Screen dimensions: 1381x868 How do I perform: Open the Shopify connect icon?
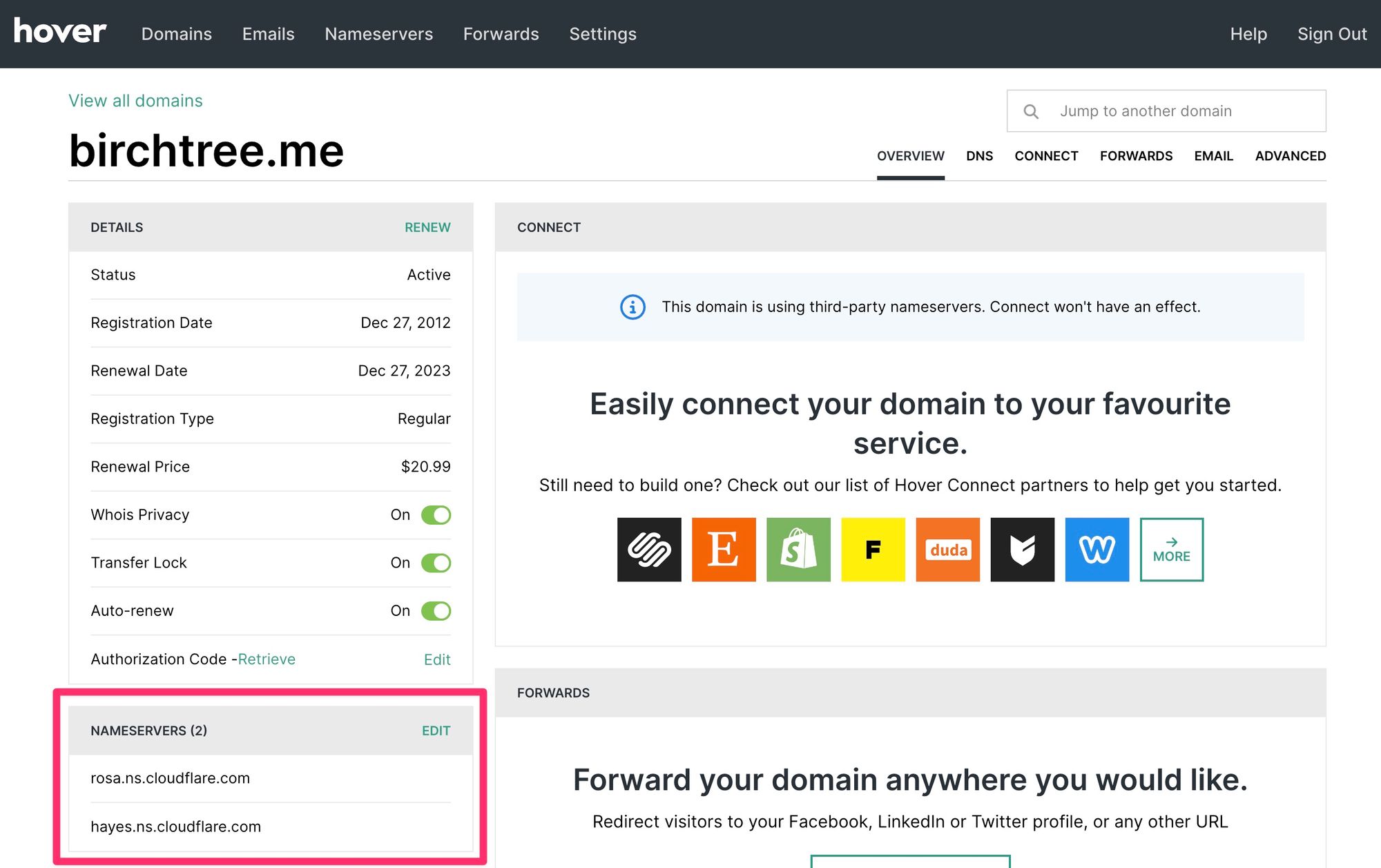tap(798, 550)
